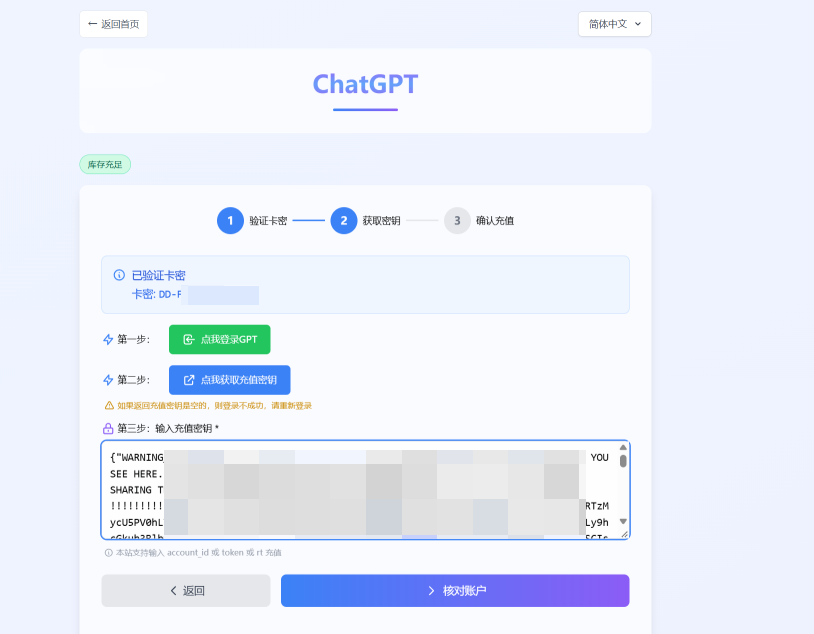Click the 点我获取充值密钥 blue button
This screenshot has width=814, height=634.
229,380
